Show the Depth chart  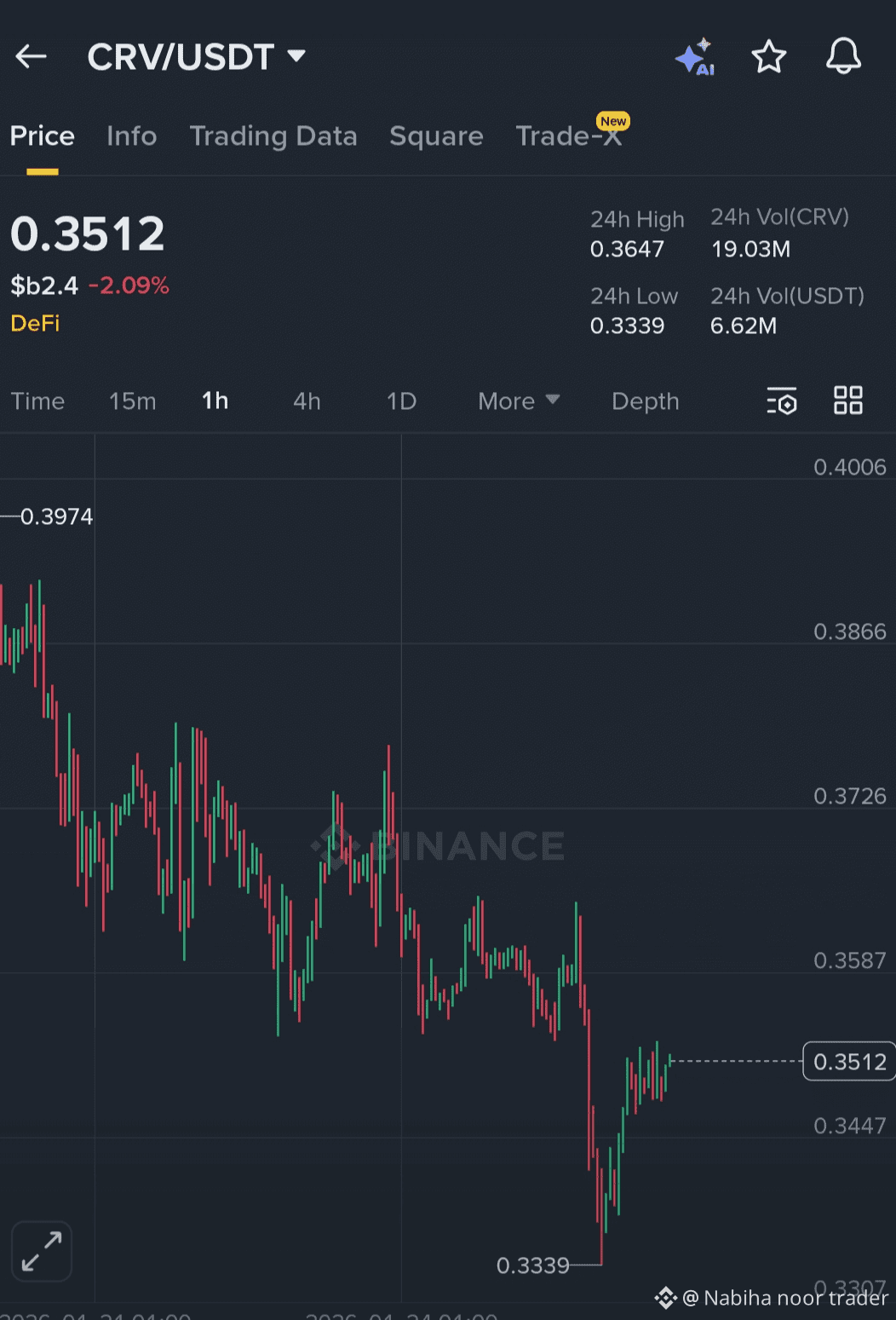click(x=645, y=401)
